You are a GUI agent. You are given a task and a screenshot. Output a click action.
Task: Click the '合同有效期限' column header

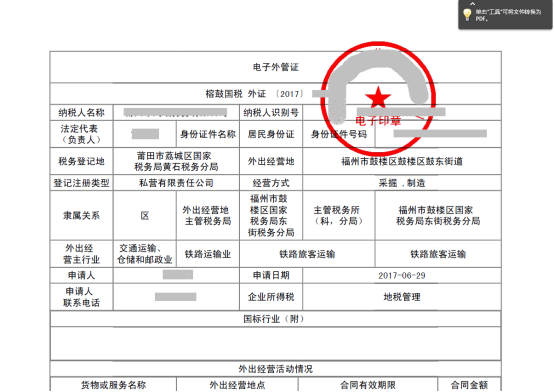coord(368,385)
